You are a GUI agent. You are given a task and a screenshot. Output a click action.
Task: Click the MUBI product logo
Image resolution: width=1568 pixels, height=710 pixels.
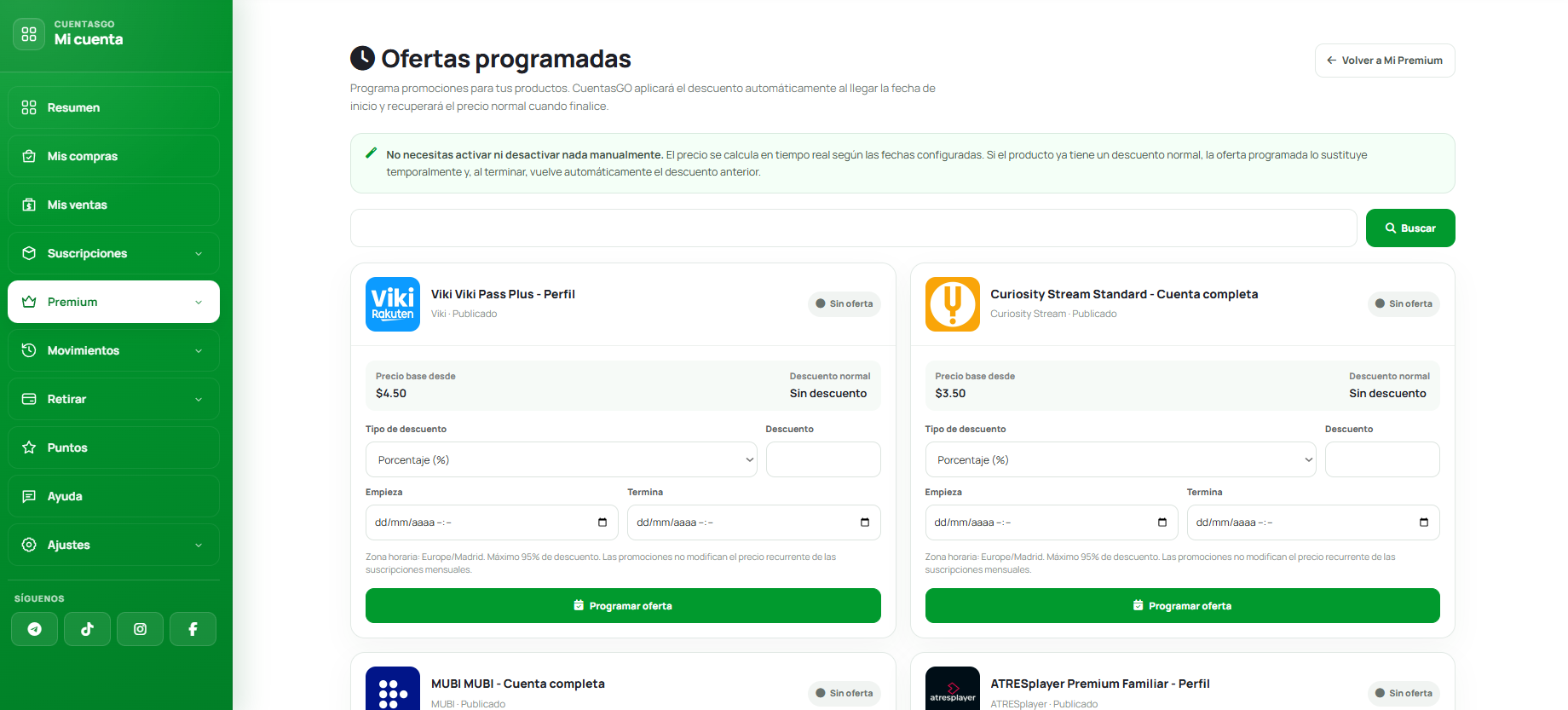click(x=393, y=689)
